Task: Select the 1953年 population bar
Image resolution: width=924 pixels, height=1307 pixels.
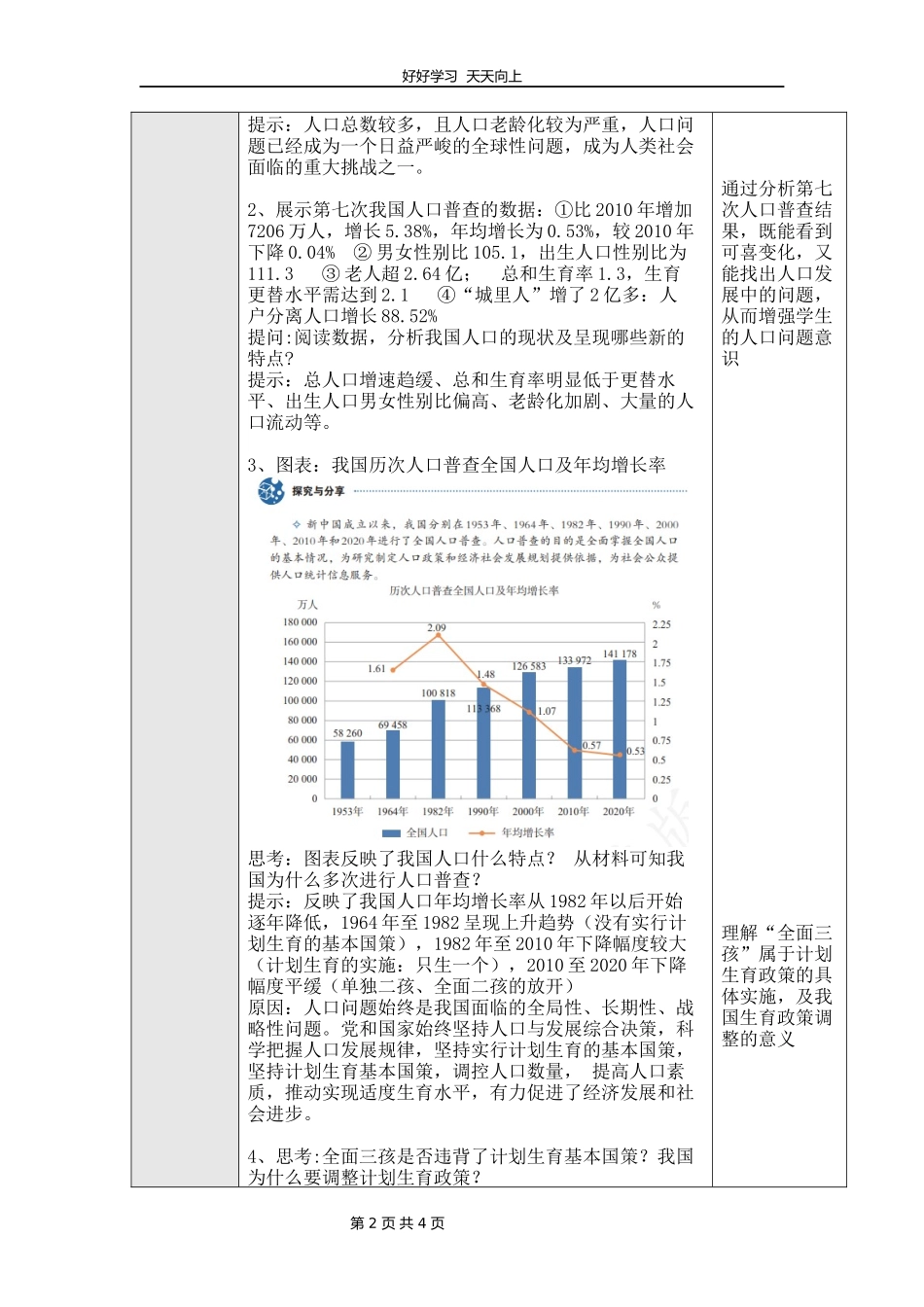Action: coord(347,769)
